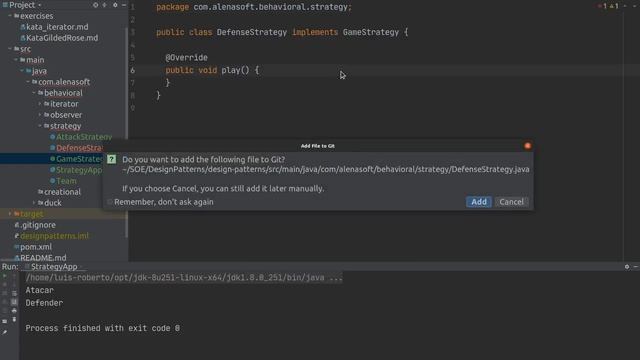This screenshot has width=640, height=360.
Task: Collapse the behavioral package
Action: (34, 93)
